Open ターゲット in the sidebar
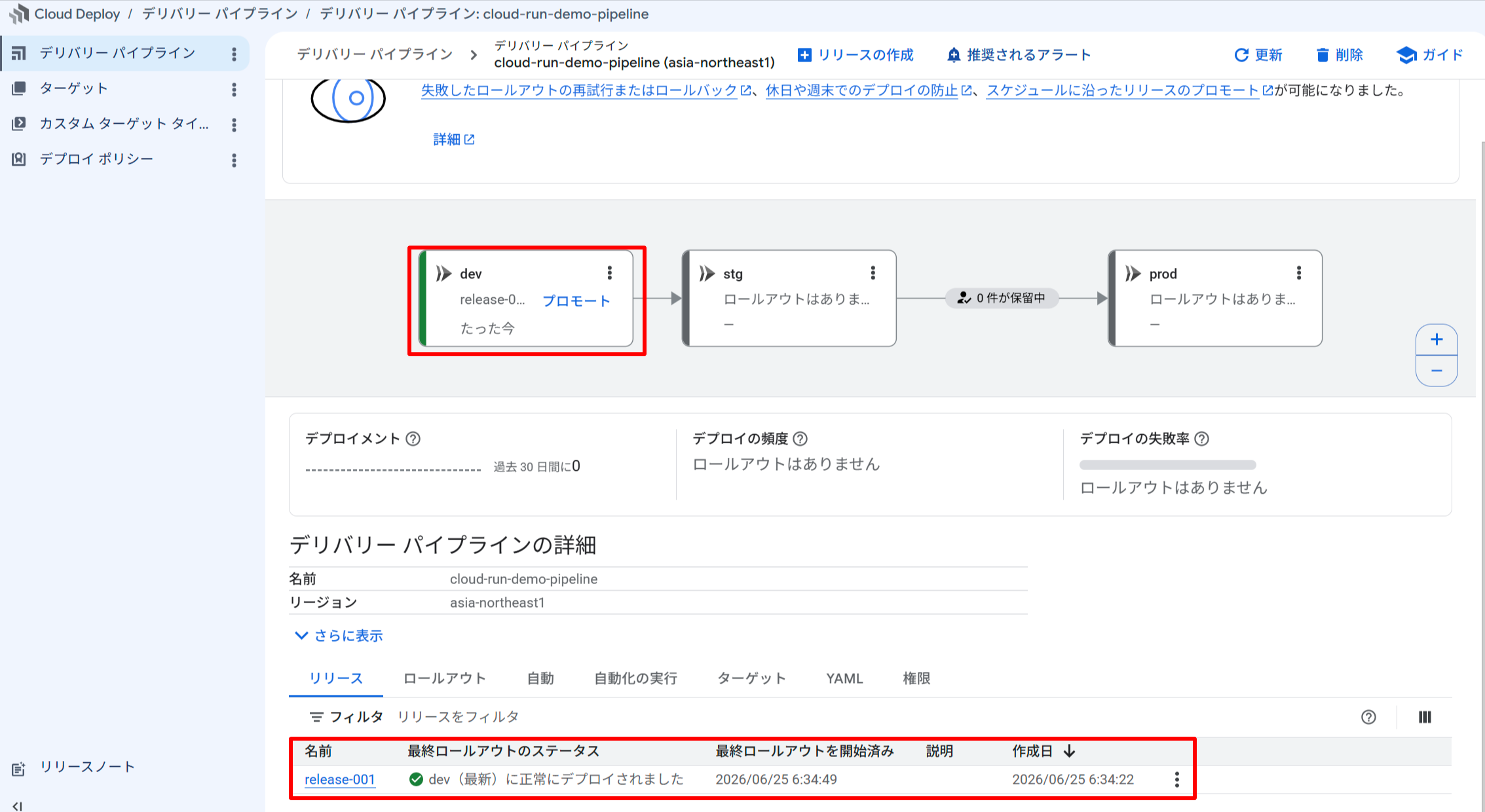 pyautogui.click(x=73, y=88)
